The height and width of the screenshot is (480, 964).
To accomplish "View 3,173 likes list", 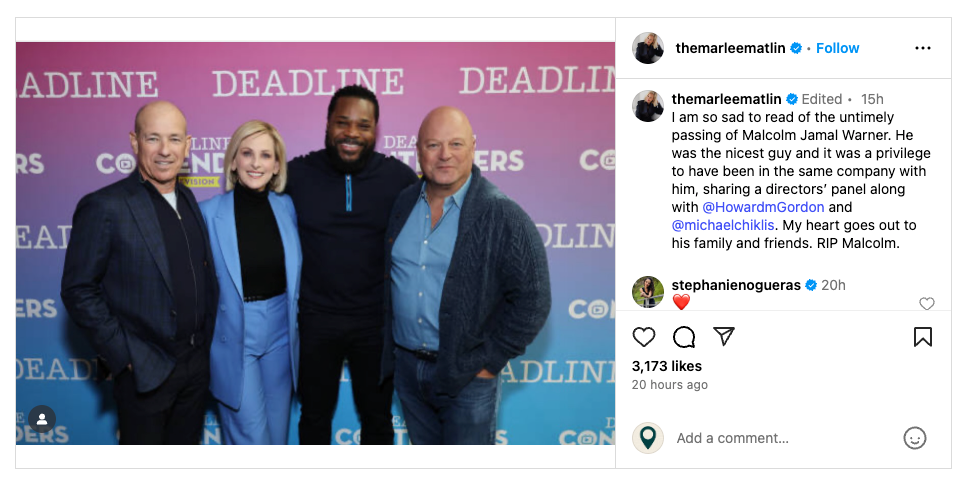I will 666,366.
